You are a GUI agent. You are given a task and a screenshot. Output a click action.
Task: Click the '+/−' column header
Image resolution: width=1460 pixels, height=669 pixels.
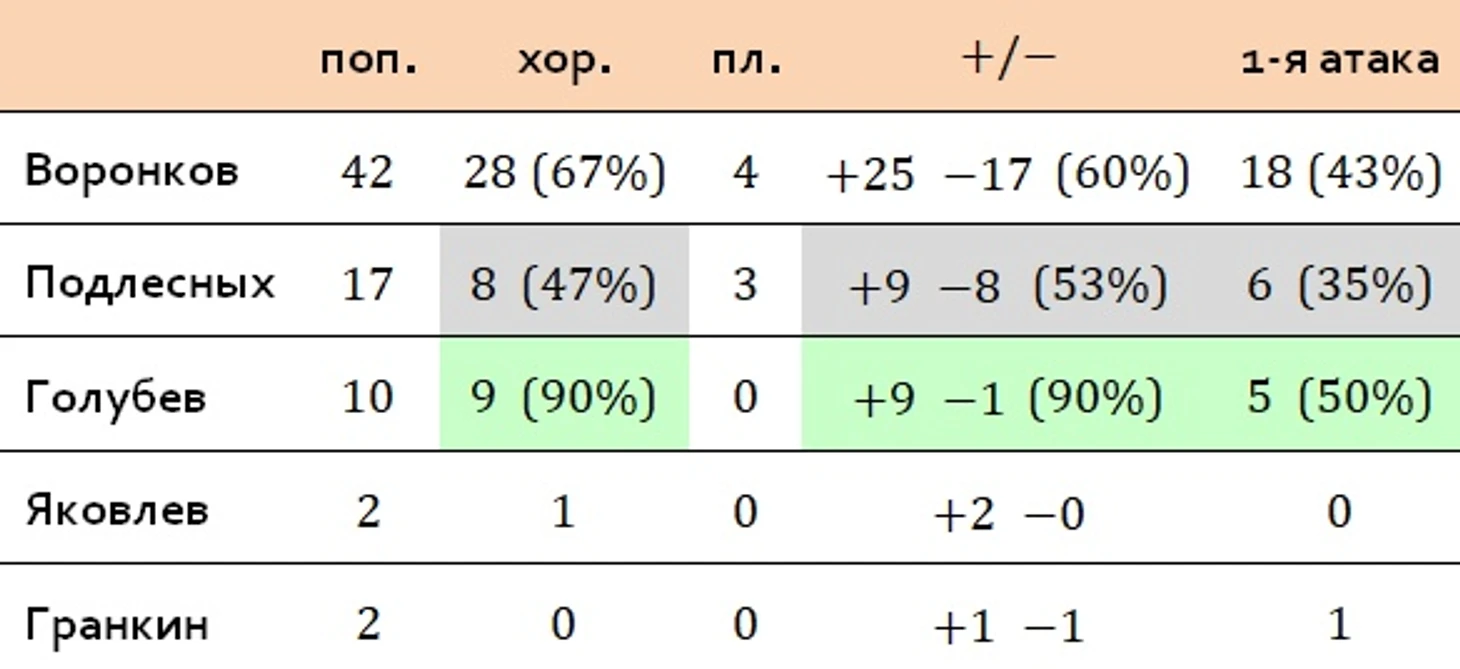coord(1008,58)
